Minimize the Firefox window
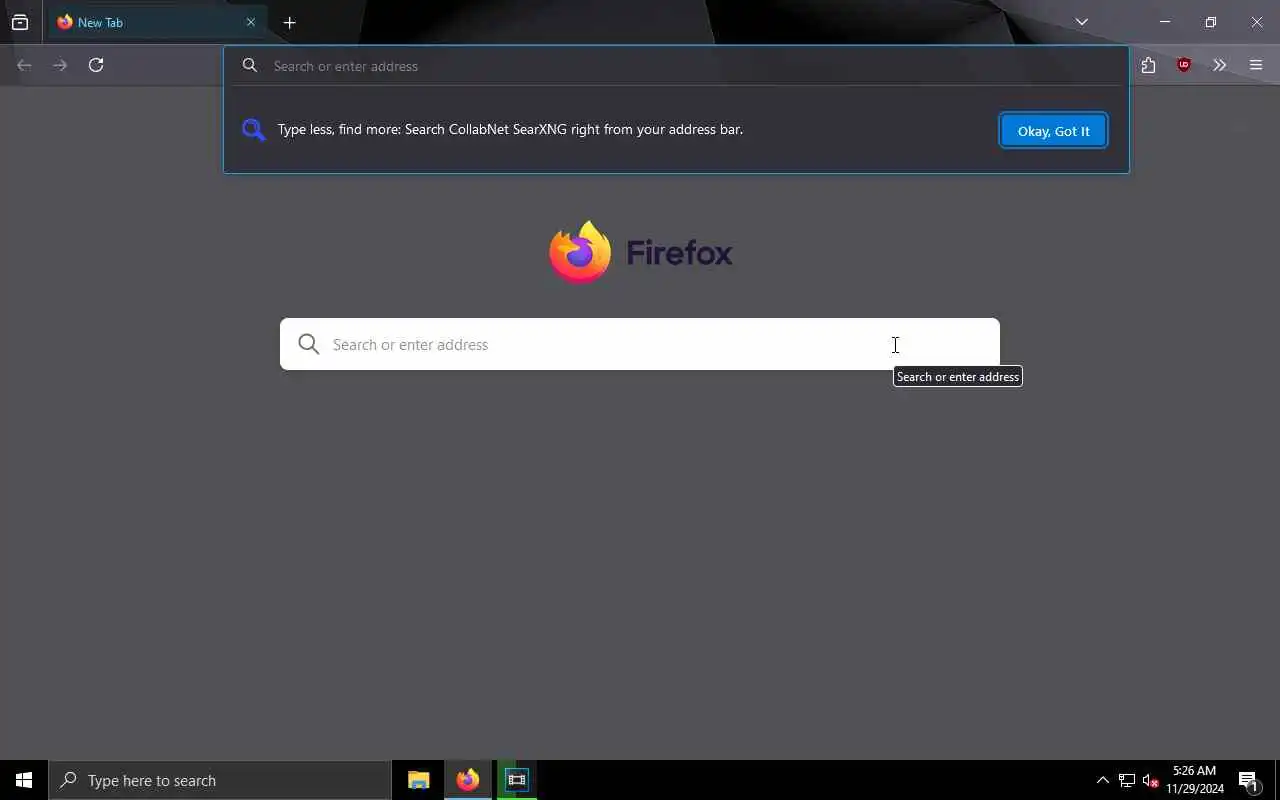Image resolution: width=1280 pixels, height=800 pixels. (1165, 22)
